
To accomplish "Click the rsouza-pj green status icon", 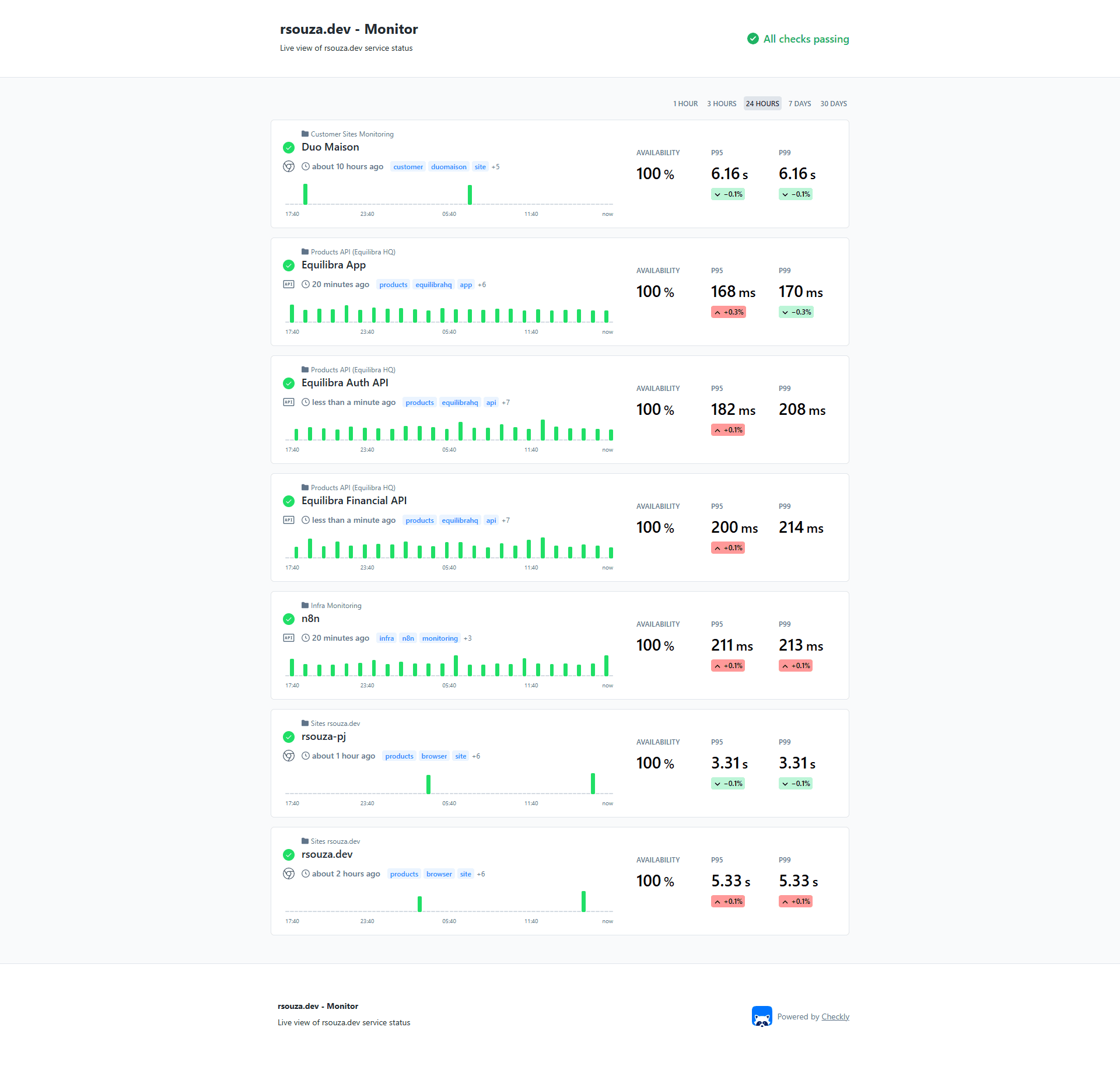I will [x=289, y=736].
